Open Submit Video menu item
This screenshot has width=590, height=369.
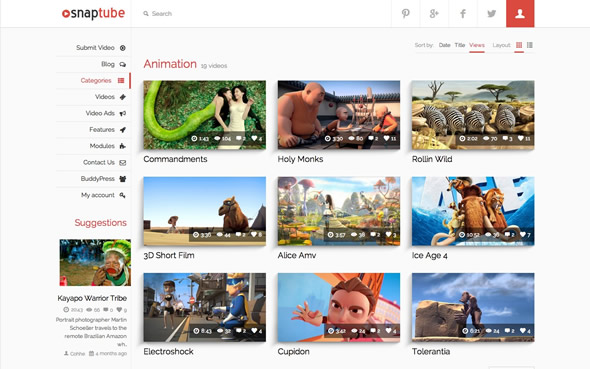coord(95,48)
